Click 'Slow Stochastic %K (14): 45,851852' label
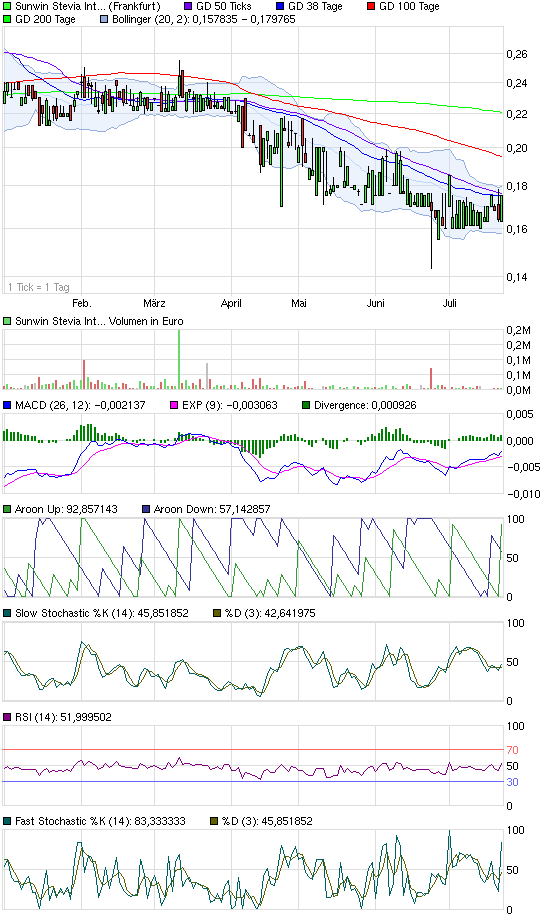Image resolution: width=545 pixels, height=918 pixels. [102, 613]
